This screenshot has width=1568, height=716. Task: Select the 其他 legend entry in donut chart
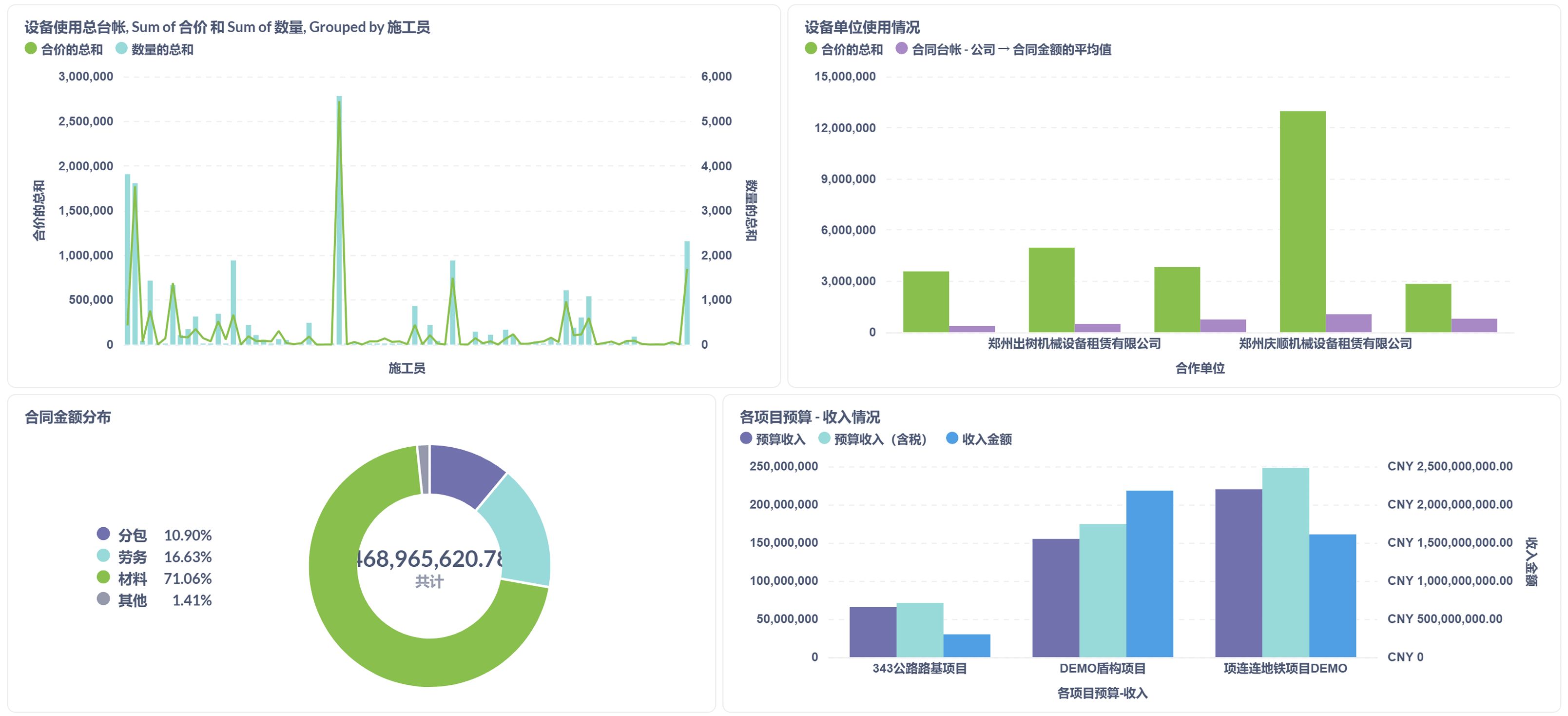(x=132, y=600)
